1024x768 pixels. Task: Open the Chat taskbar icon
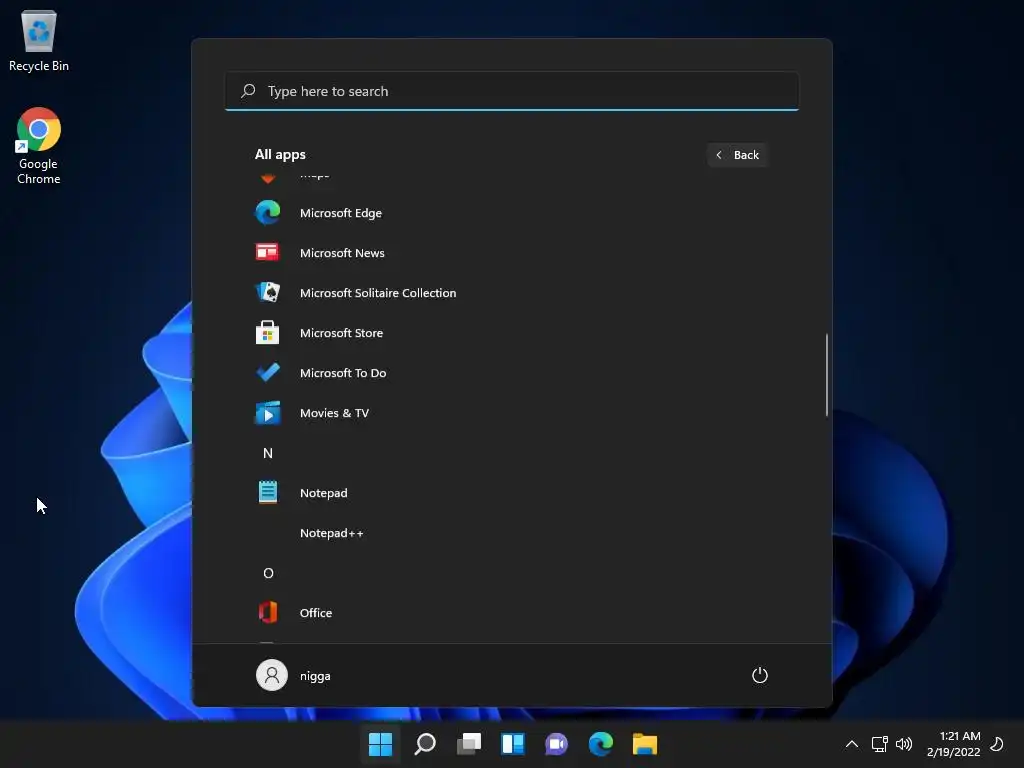point(556,744)
